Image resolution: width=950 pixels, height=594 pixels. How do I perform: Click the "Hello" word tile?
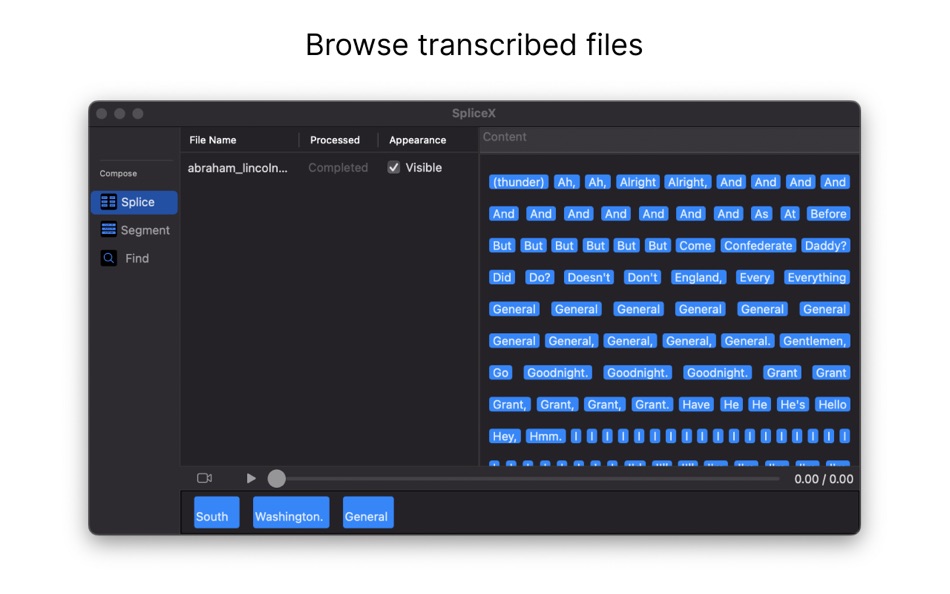coord(832,404)
